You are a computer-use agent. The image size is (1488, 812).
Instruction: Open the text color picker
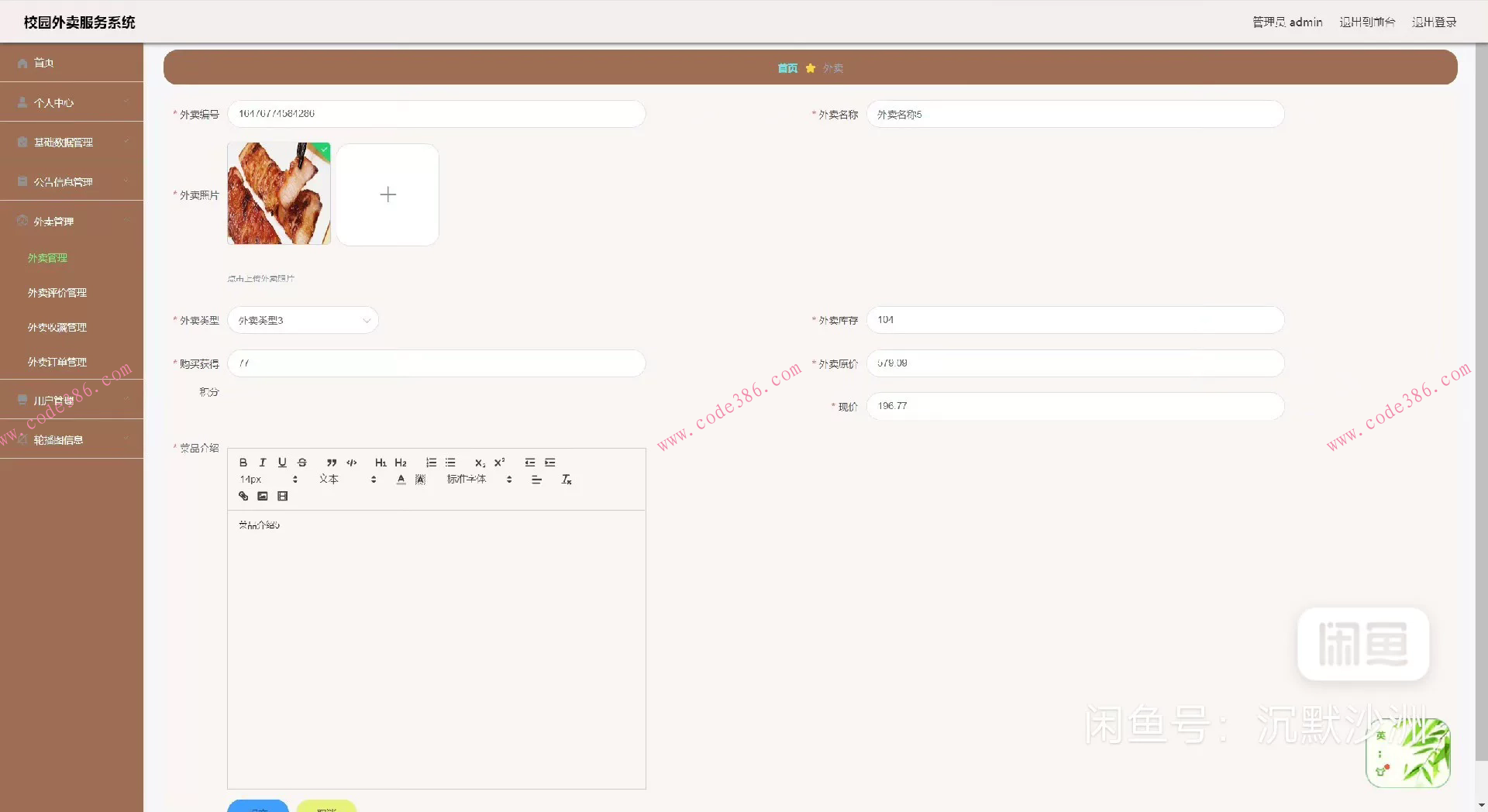tap(401, 480)
